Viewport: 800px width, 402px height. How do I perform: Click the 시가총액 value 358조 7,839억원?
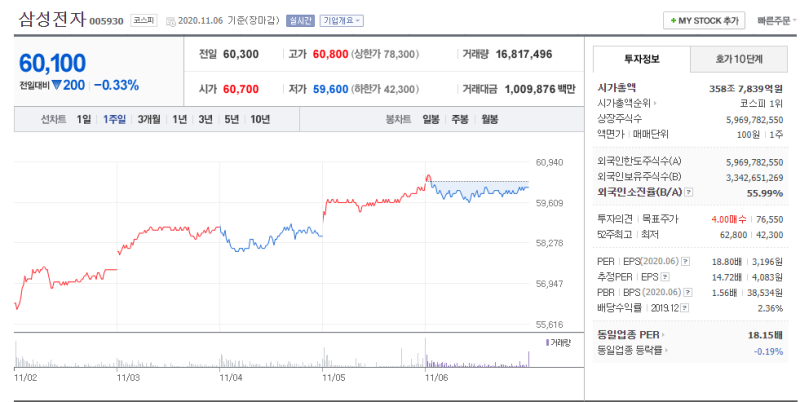(x=746, y=89)
